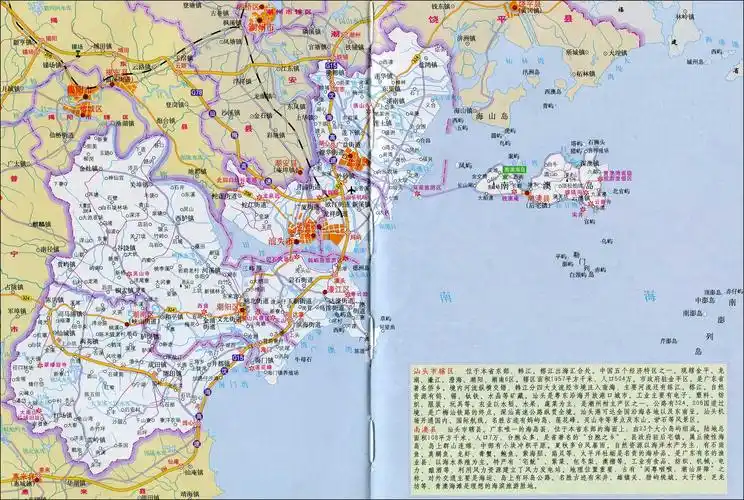The height and width of the screenshot is (500, 744).
Task: Click the red 汕头市 city label
Action: pos(281,240)
